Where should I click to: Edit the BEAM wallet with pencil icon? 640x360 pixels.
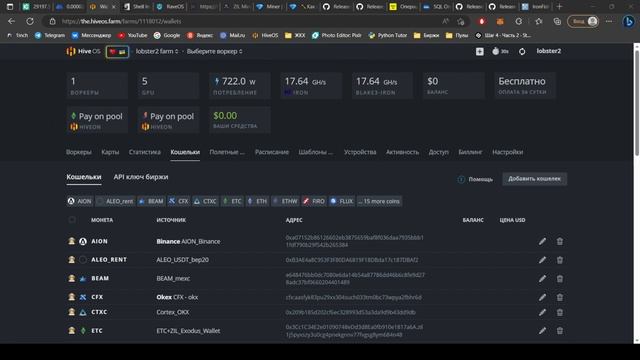click(542, 279)
